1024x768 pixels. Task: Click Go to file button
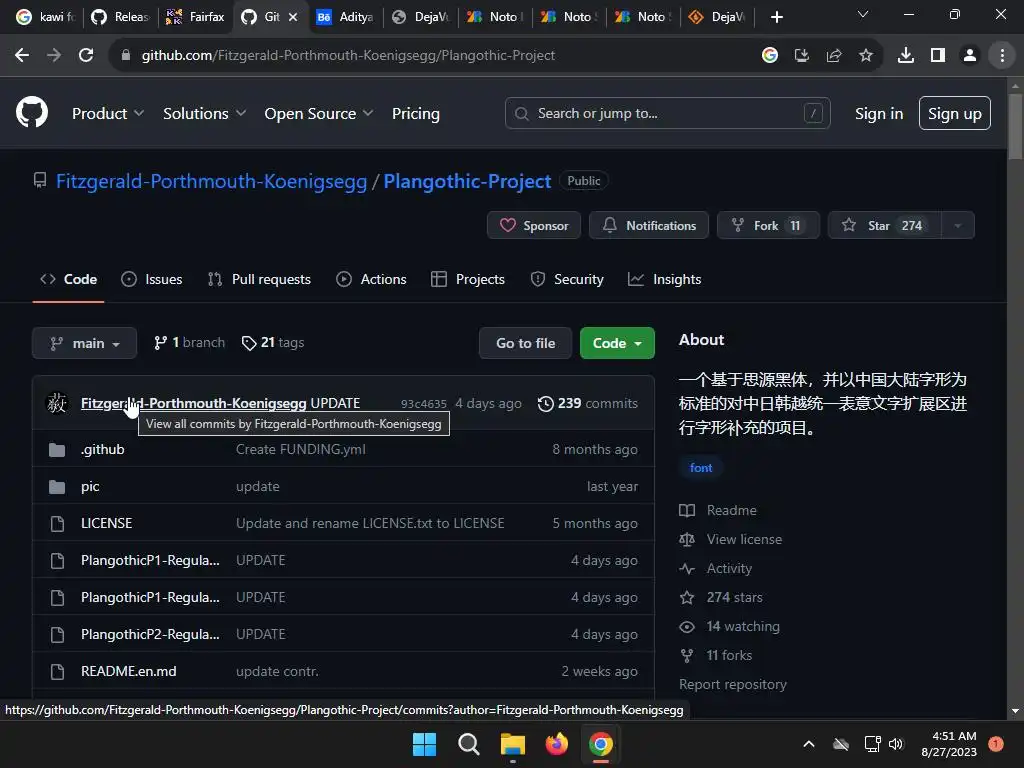click(x=525, y=343)
